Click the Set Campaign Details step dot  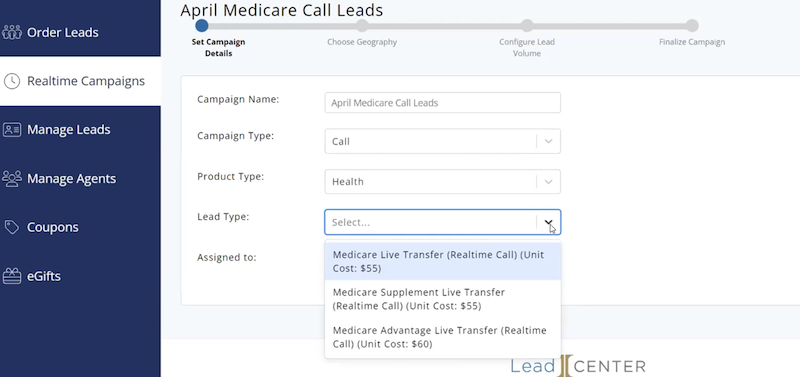pos(202,25)
